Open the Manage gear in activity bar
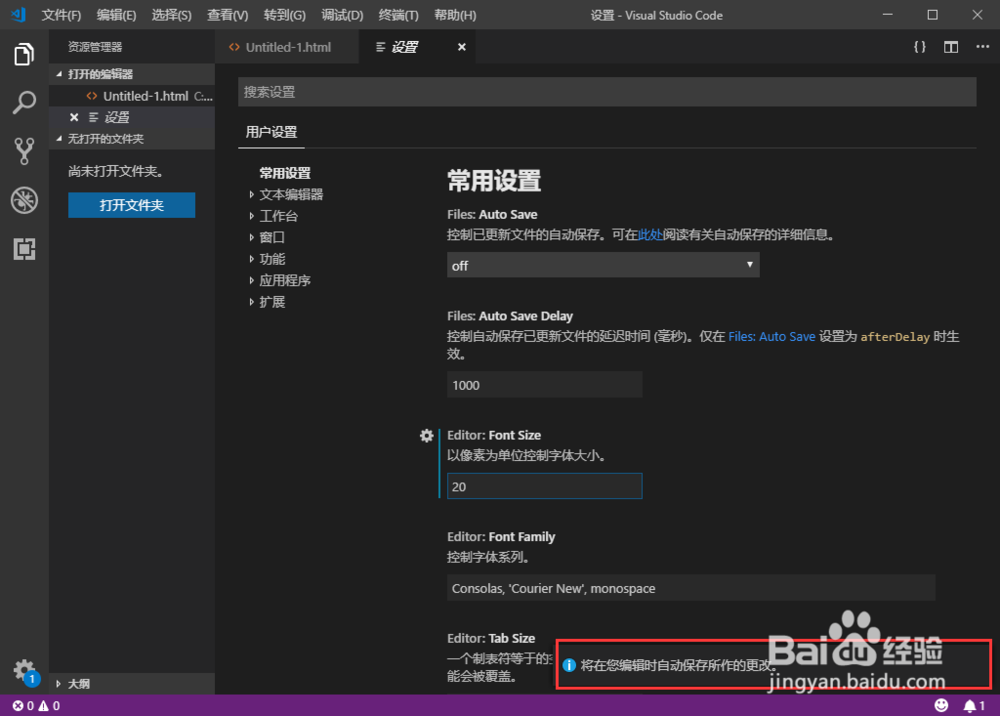This screenshot has height=716, width=1000. (24, 671)
